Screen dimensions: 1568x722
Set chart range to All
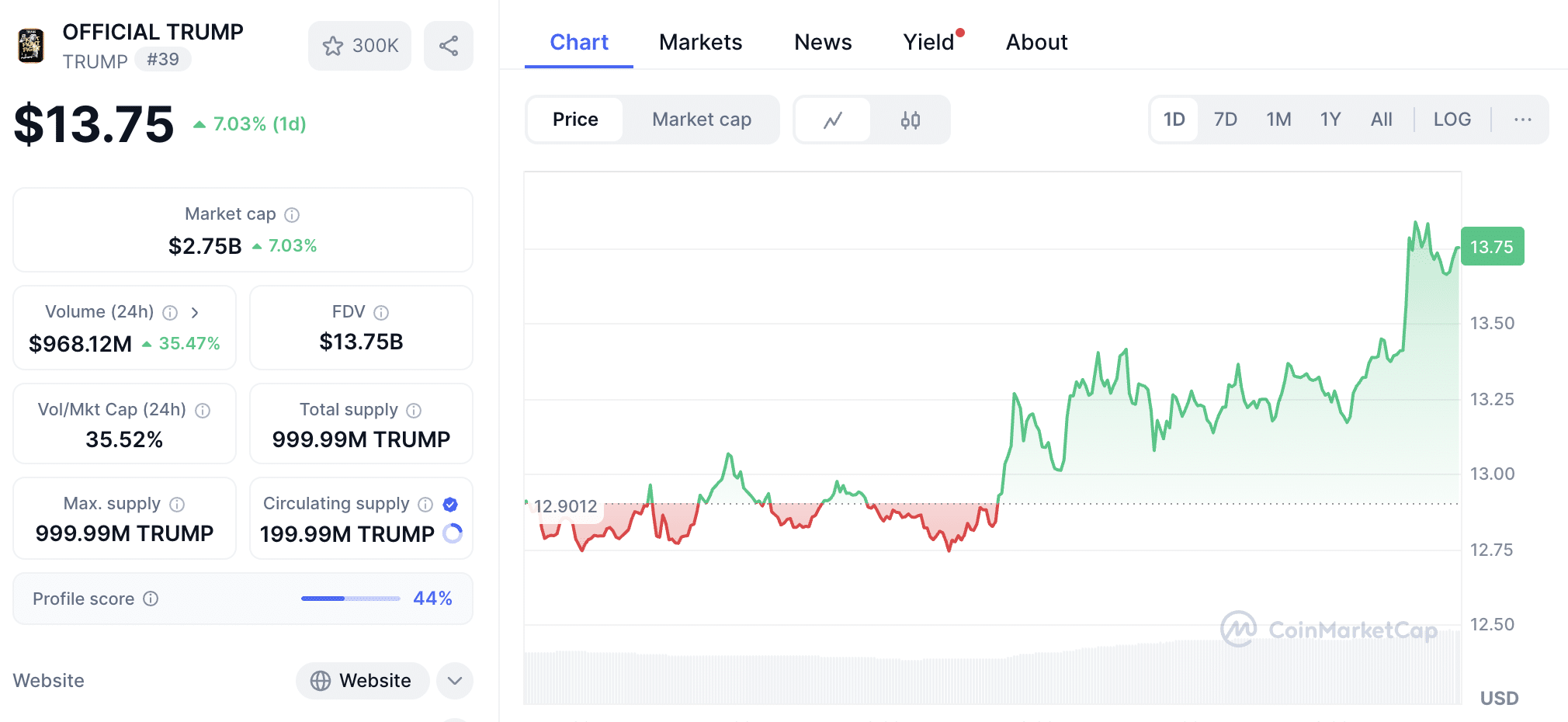[1382, 120]
